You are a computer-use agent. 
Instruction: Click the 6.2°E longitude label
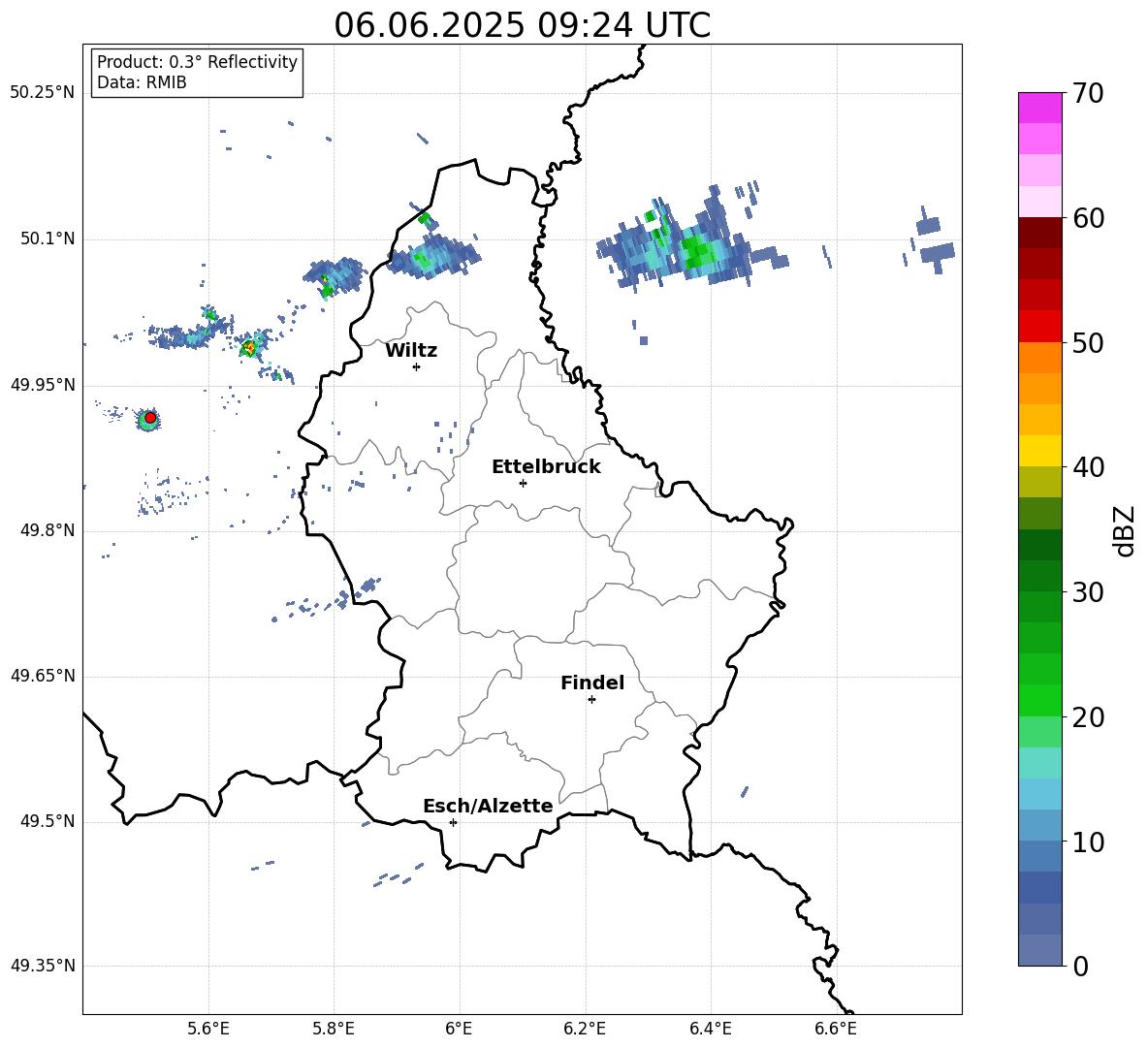(585, 1029)
